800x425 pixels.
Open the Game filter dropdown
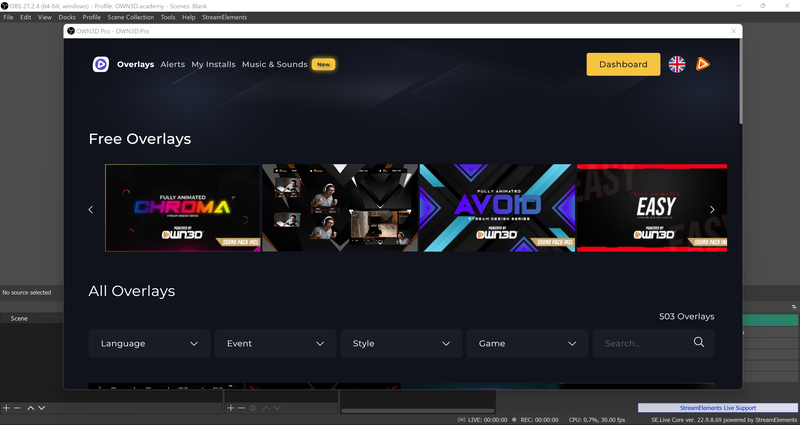click(x=527, y=343)
